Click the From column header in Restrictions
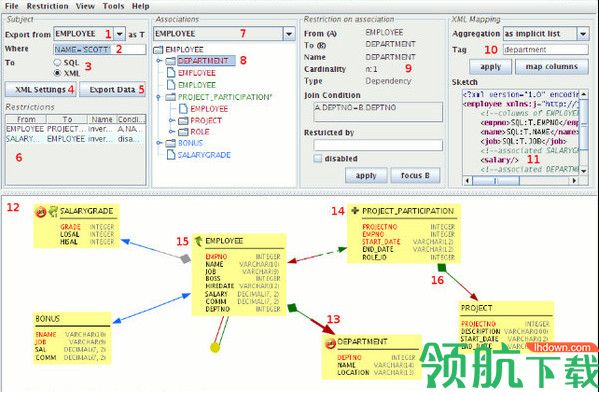The image size is (599, 395). pos(26,119)
